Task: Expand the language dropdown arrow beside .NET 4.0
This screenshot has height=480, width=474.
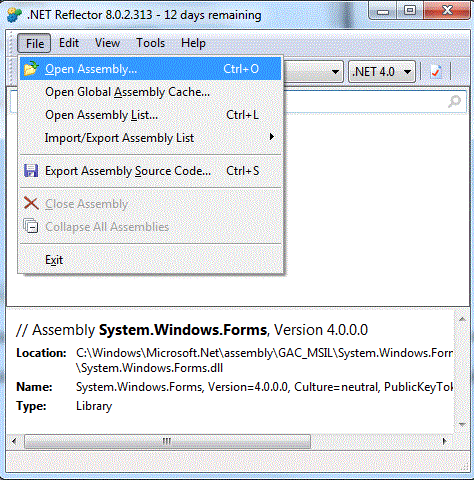Action: pos(335,72)
